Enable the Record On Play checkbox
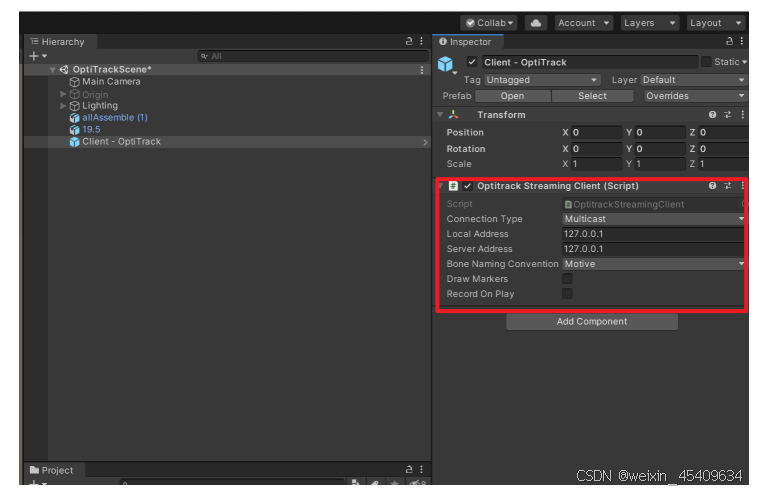 click(x=567, y=294)
